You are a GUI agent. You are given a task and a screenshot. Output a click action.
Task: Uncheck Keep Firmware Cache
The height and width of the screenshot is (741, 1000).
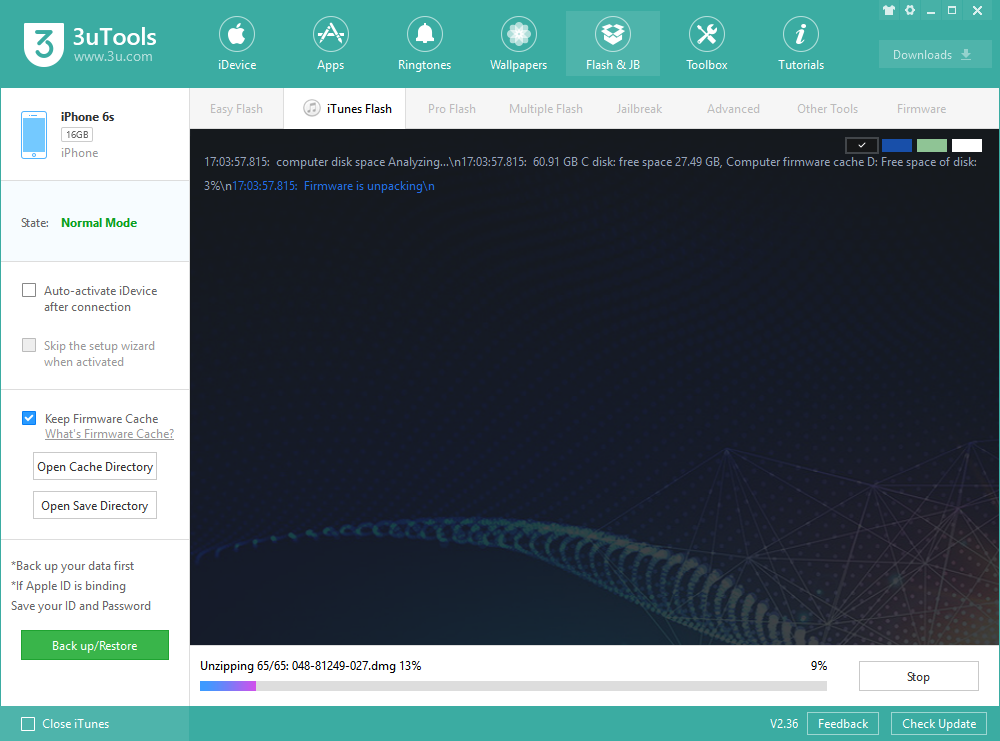pyautogui.click(x=29, y=418)
